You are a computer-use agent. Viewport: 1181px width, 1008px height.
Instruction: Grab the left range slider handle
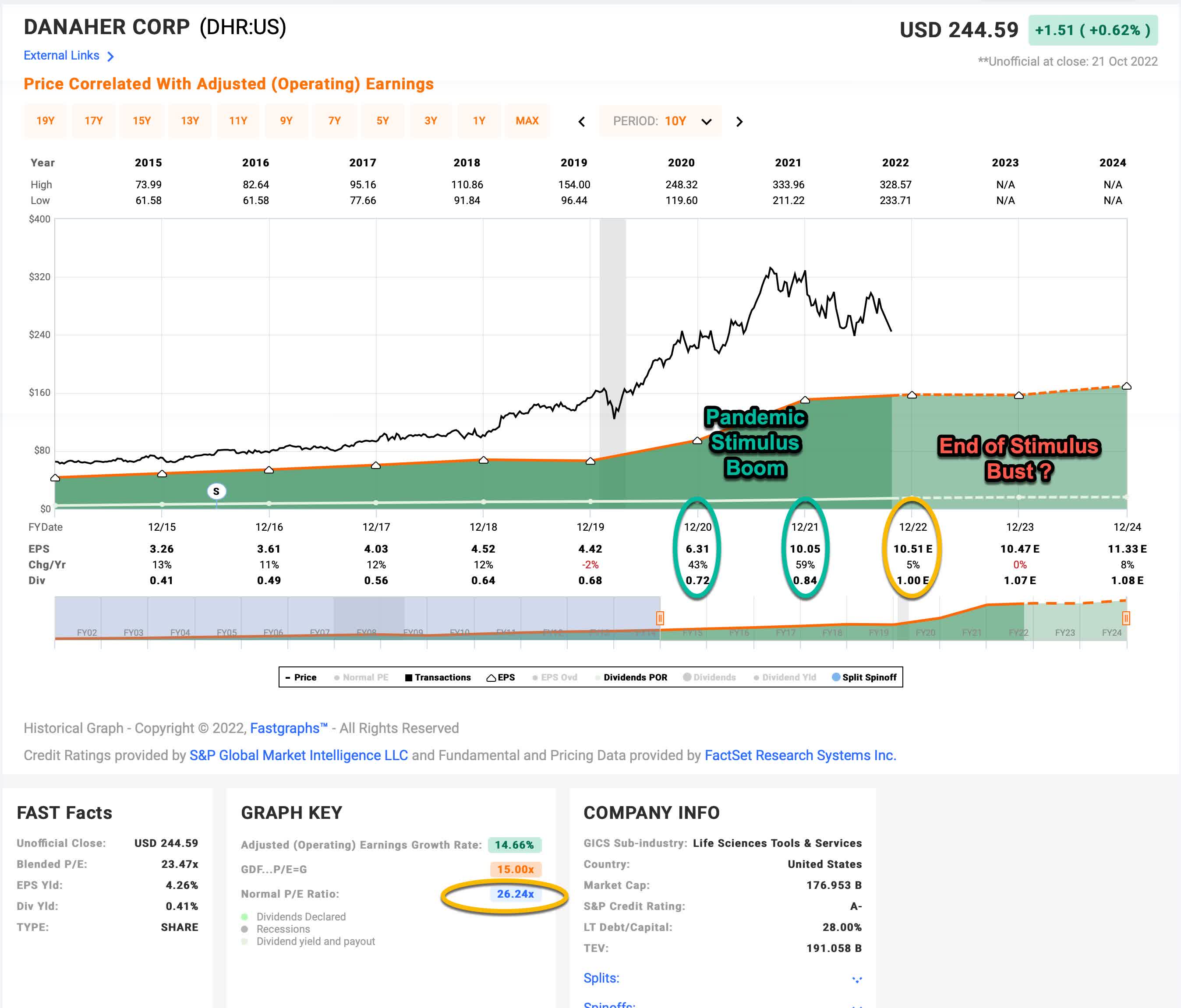[x=660, y=618]
